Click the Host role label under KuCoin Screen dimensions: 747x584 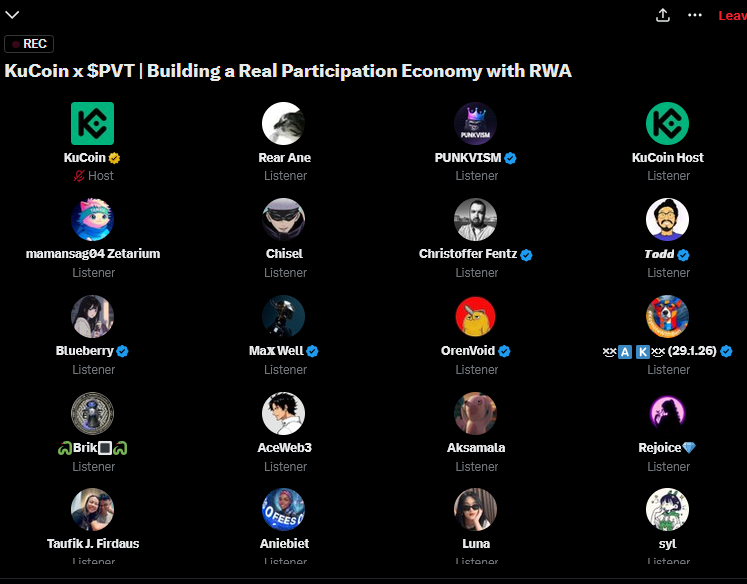pyautogui.click(x=101, y=176)
